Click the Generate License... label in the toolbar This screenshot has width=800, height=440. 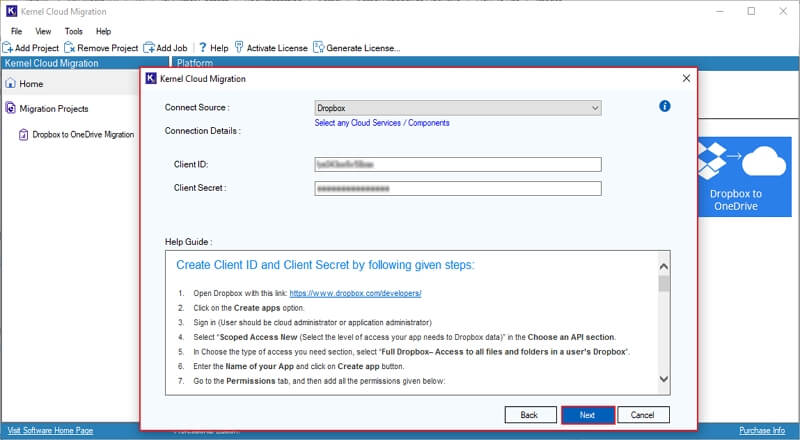(363, 48)
